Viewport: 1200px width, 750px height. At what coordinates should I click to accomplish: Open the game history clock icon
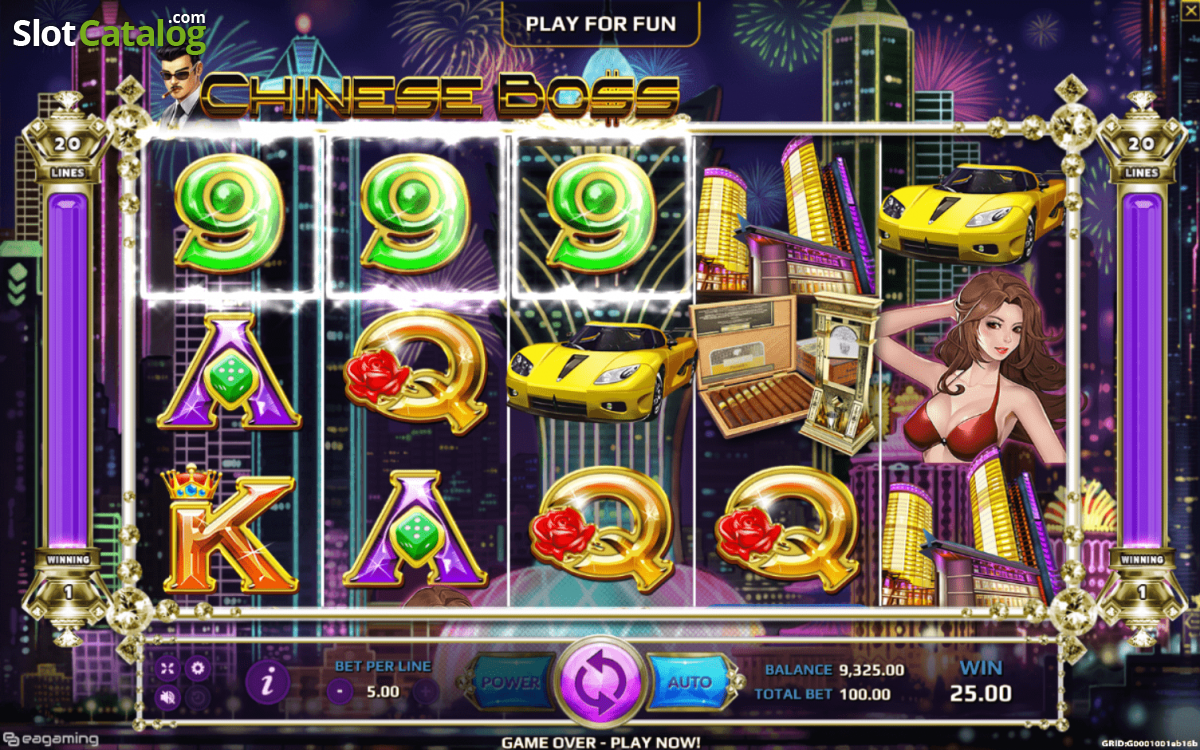click(197, 697)
